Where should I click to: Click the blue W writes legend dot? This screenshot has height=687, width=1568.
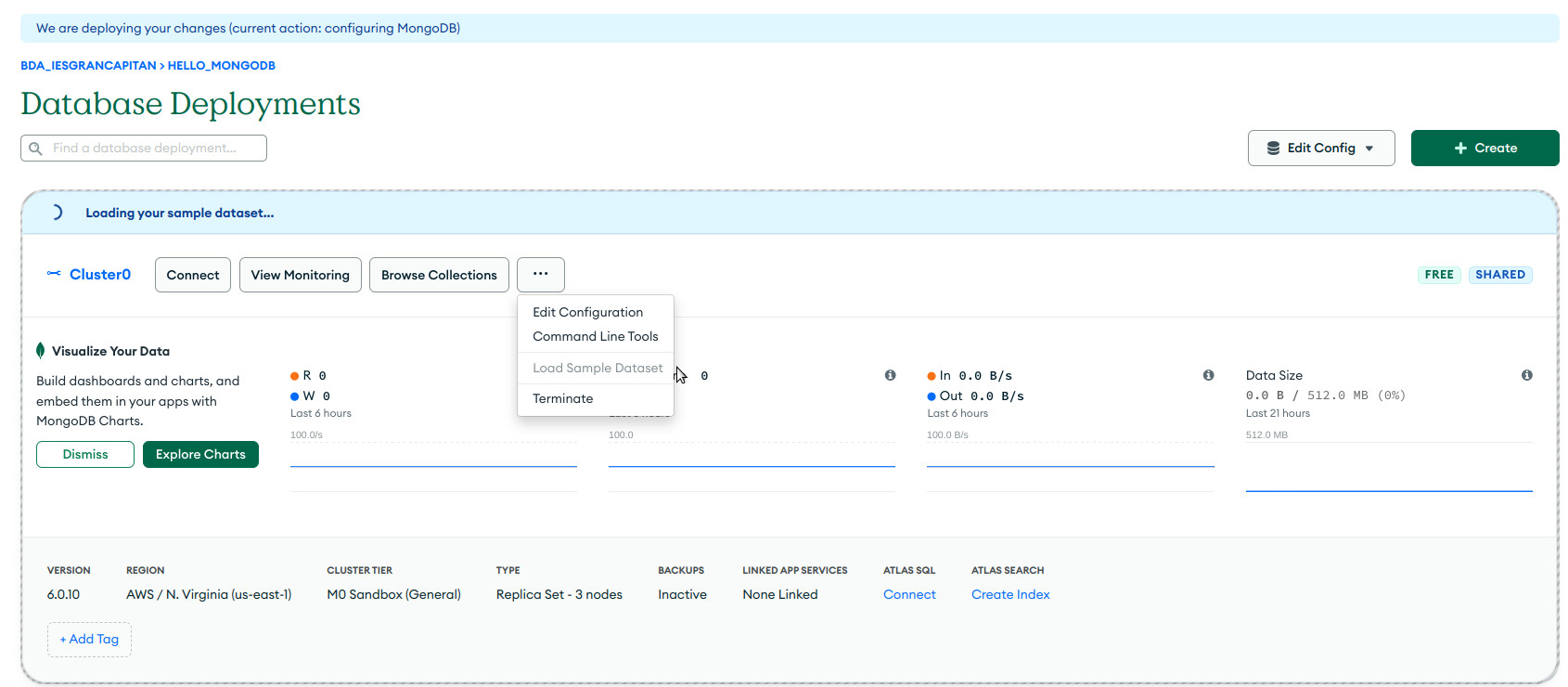pos(294,396)
